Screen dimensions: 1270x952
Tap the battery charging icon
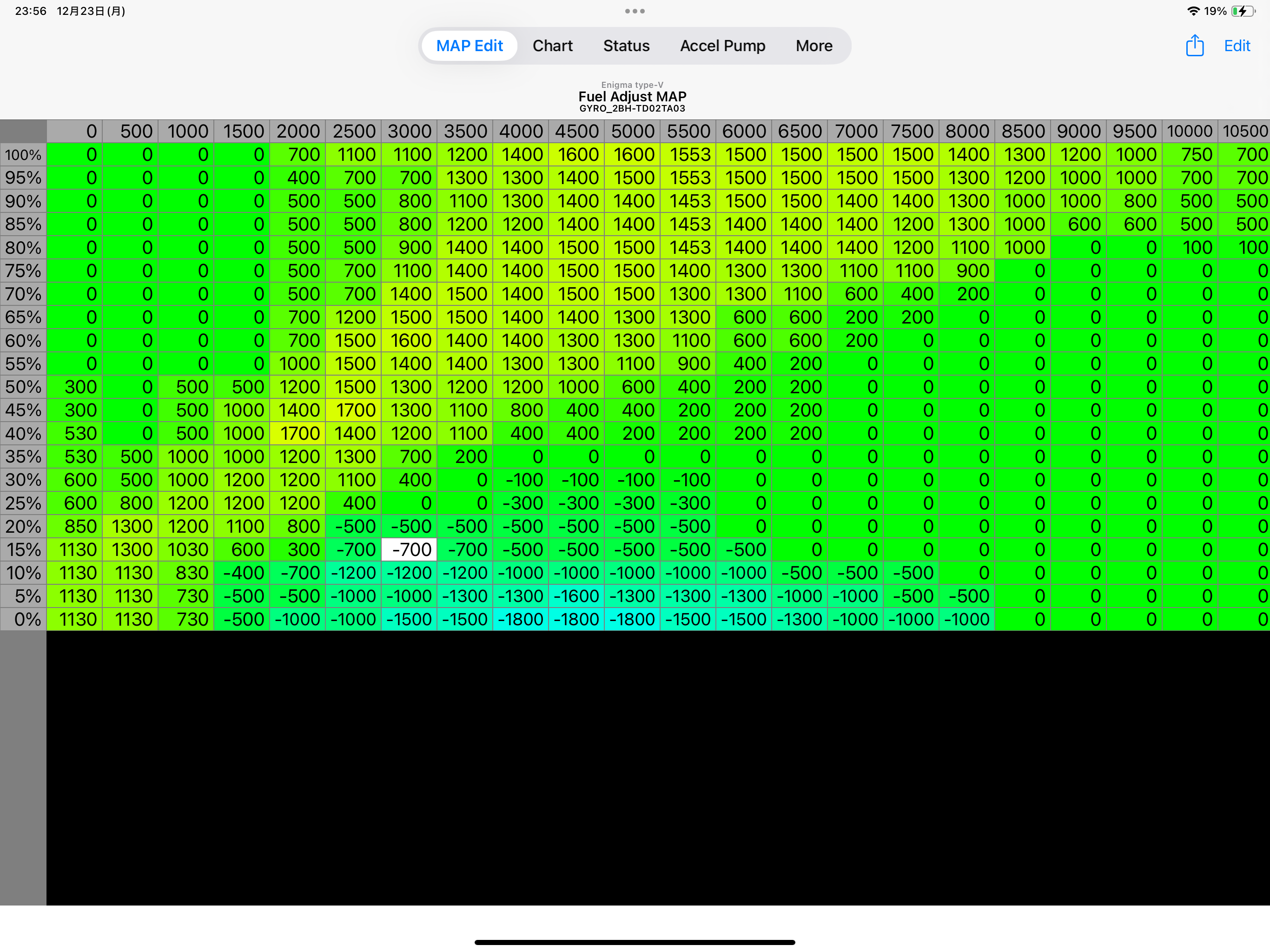click(1244, 11)
